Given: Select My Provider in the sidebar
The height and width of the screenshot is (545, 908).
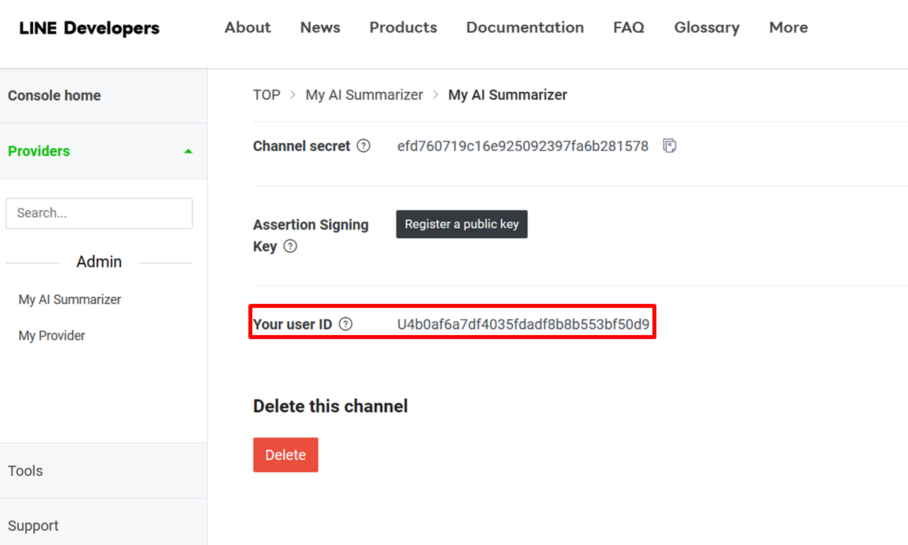Looking at the screenshot, I should pos(52,336).
